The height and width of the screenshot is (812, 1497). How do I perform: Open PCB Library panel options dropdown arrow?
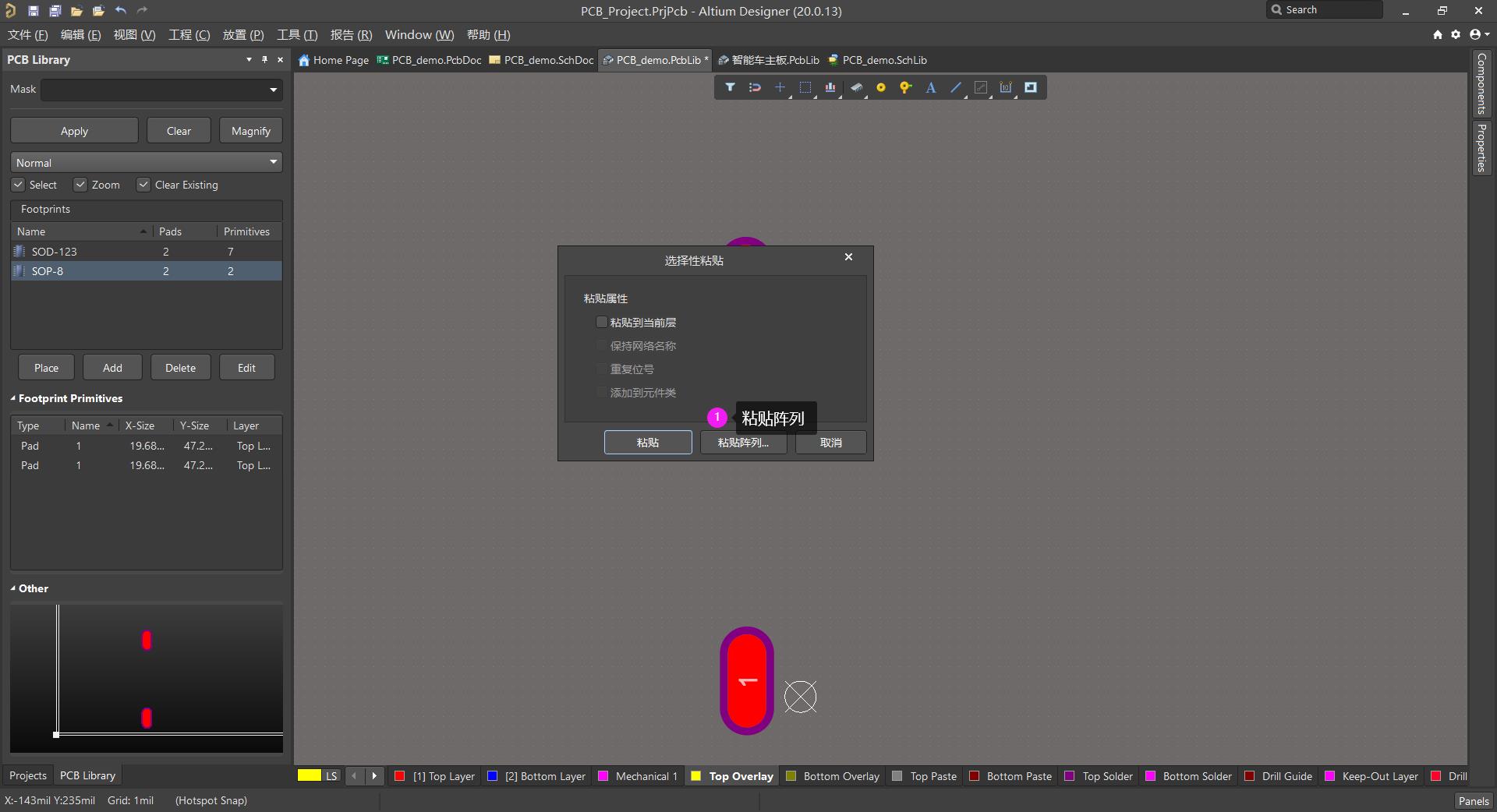point(249,59)
